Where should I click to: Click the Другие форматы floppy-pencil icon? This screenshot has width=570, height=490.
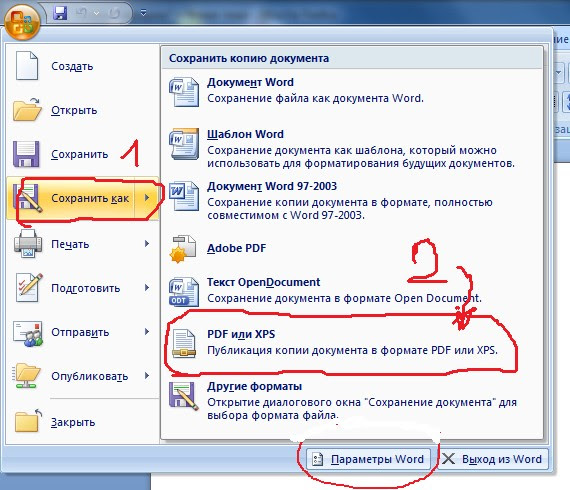[184, 395]
